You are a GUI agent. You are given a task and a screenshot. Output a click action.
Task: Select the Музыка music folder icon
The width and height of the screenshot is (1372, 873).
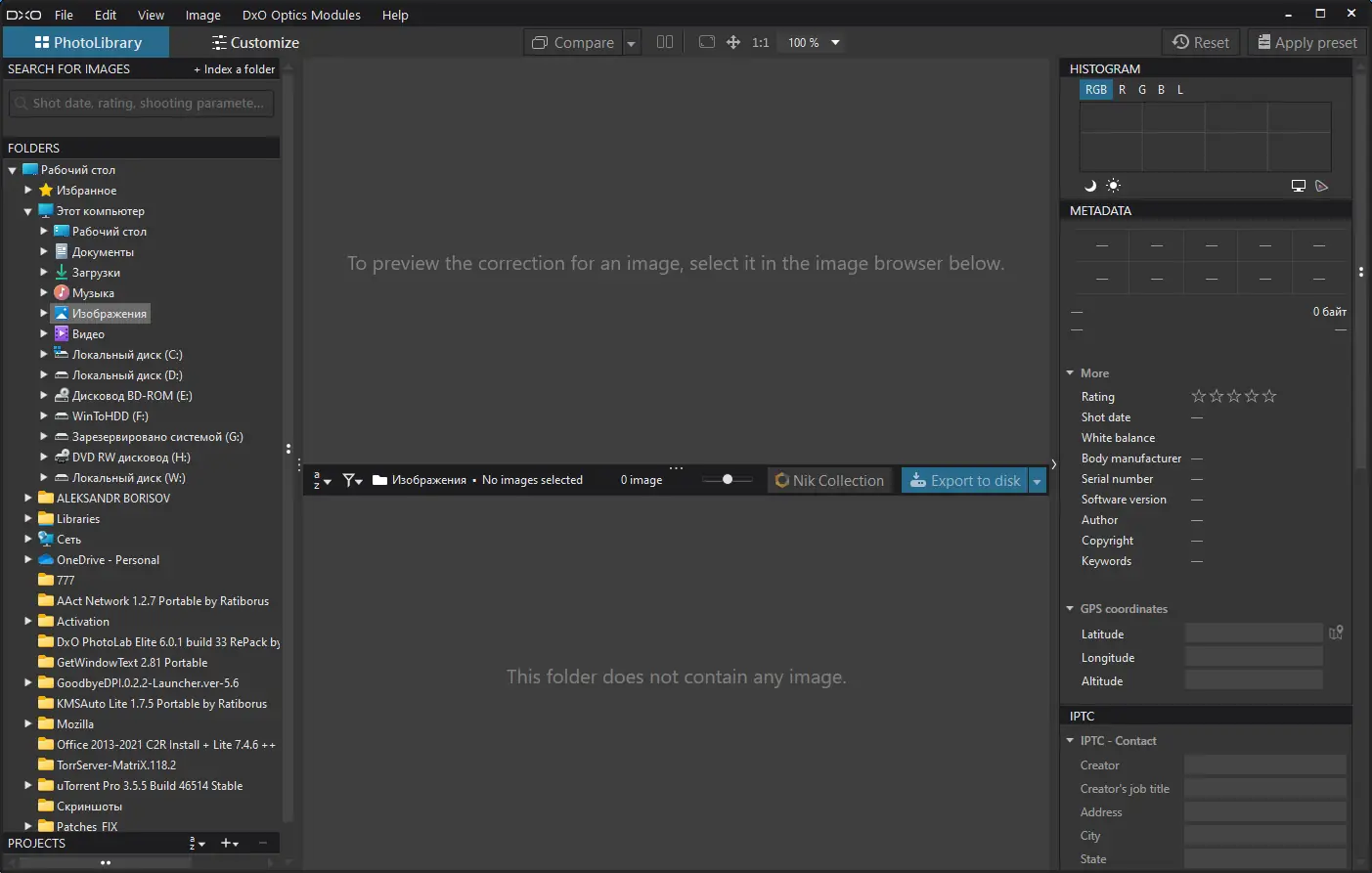62,293
